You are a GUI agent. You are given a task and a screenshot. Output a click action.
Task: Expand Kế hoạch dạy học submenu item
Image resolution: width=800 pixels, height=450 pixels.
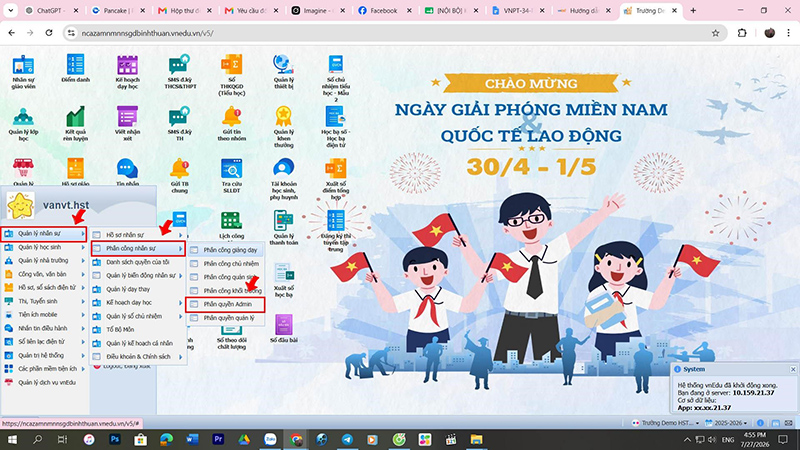point(138,303)
